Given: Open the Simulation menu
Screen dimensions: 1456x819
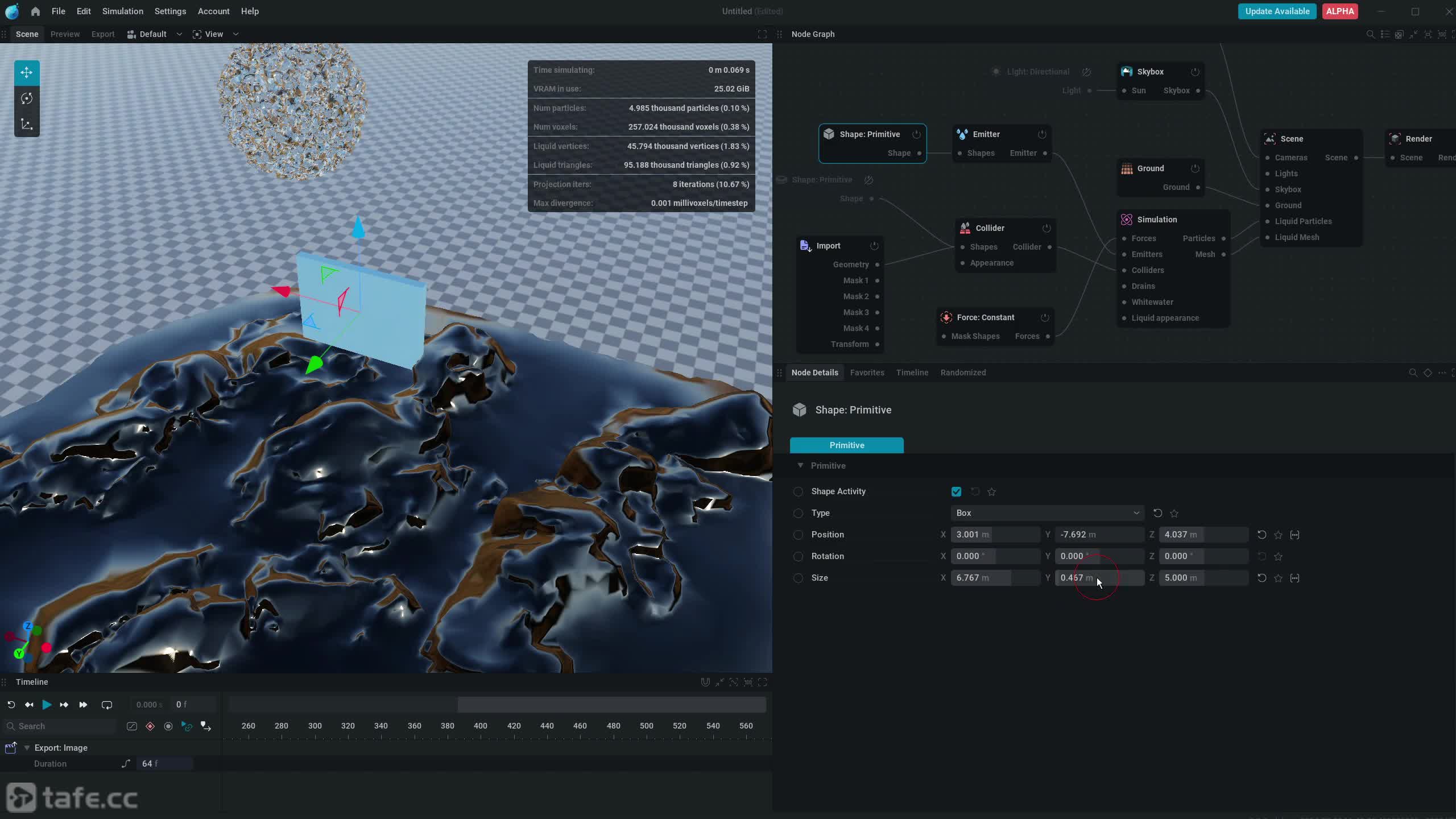Looking at the screenshot, I should (x=123, y=11).
